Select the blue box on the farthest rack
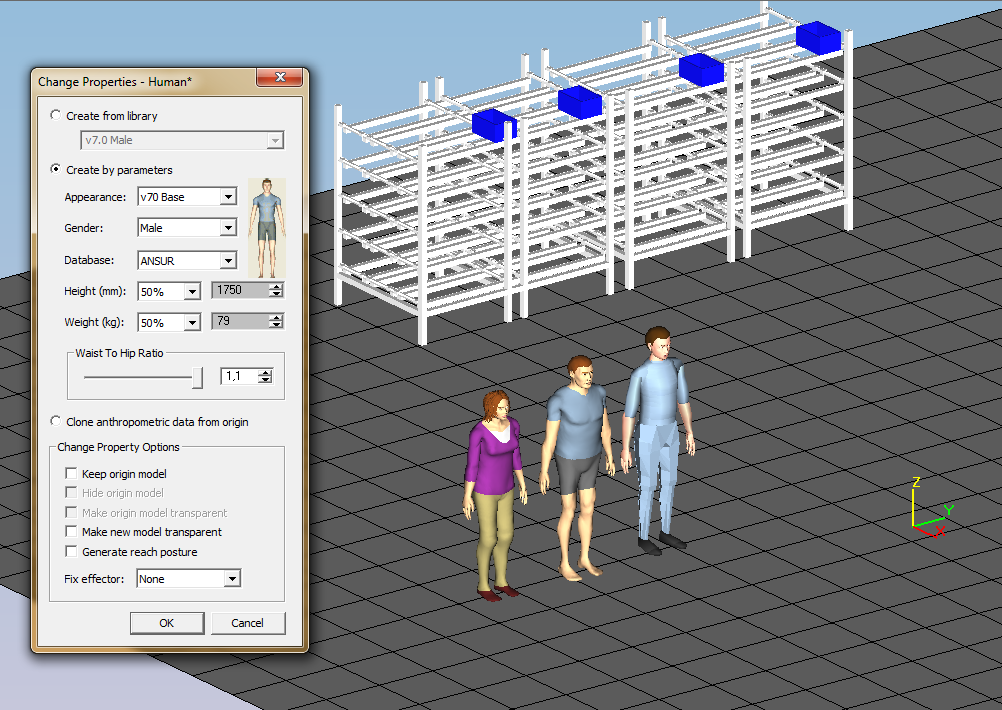Viewport: 1002px width, 710px height. 818,37
